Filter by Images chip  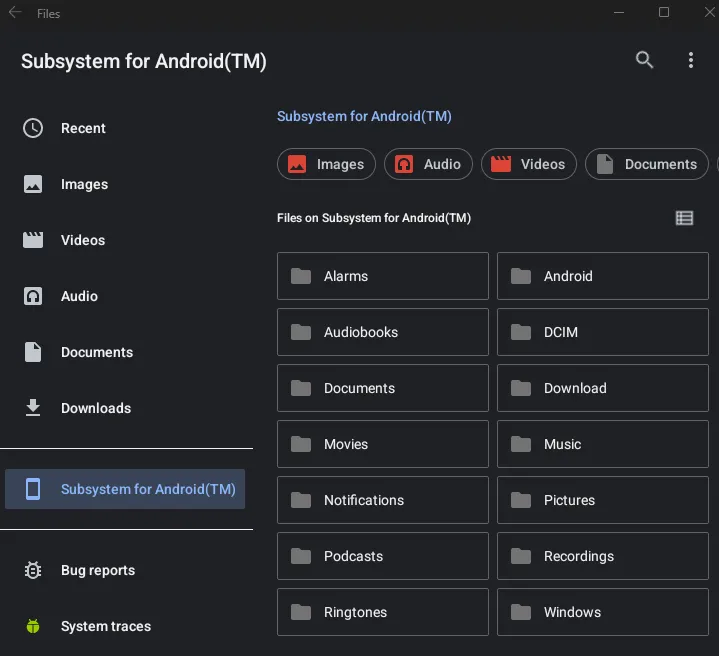326,164
